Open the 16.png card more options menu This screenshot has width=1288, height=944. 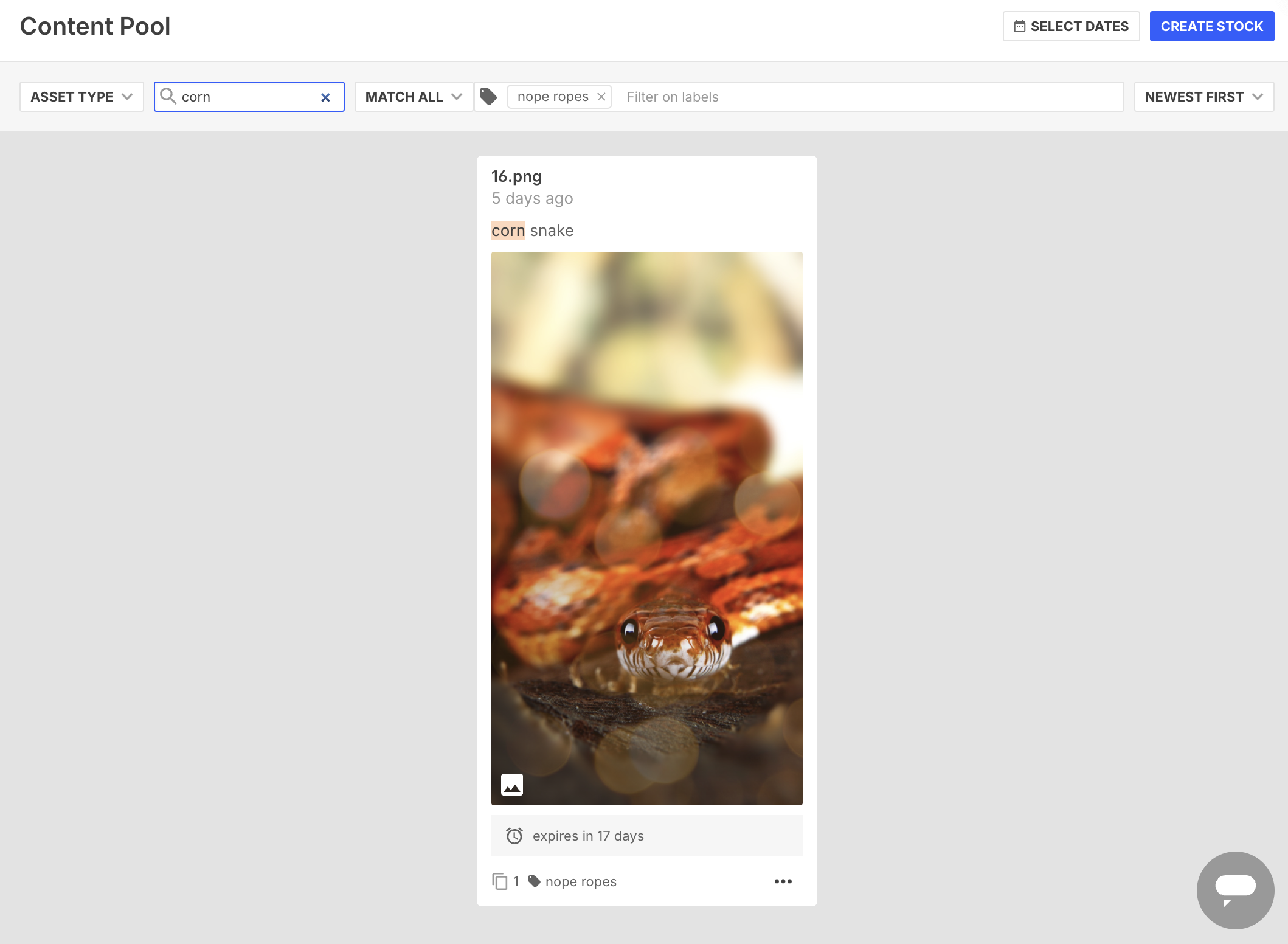[783, 881]
